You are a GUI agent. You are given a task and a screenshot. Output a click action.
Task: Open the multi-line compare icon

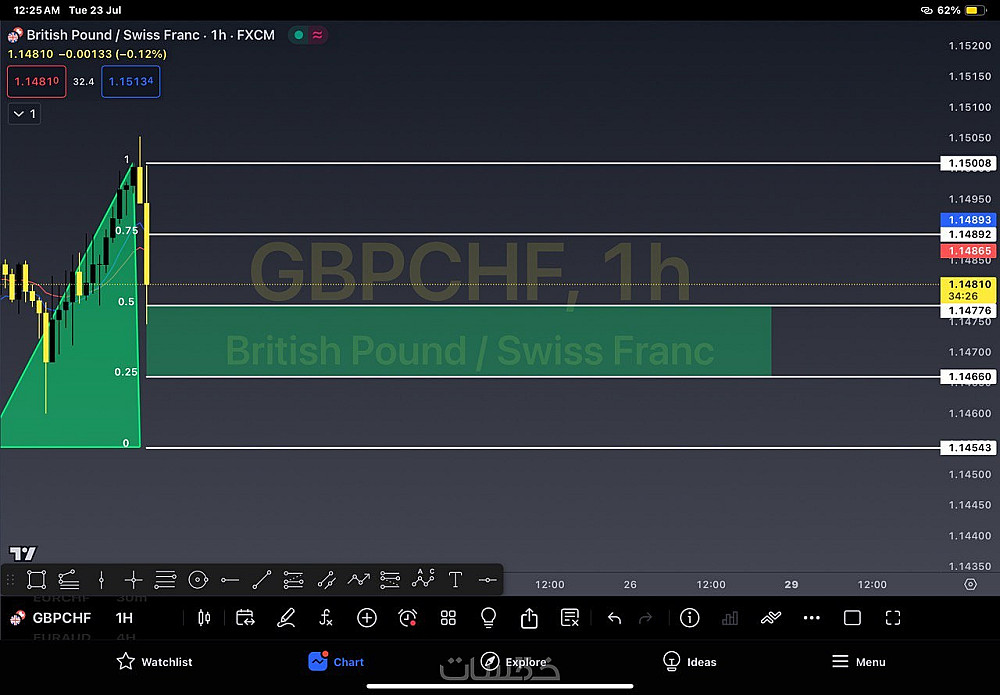click(x=771, y=618)
